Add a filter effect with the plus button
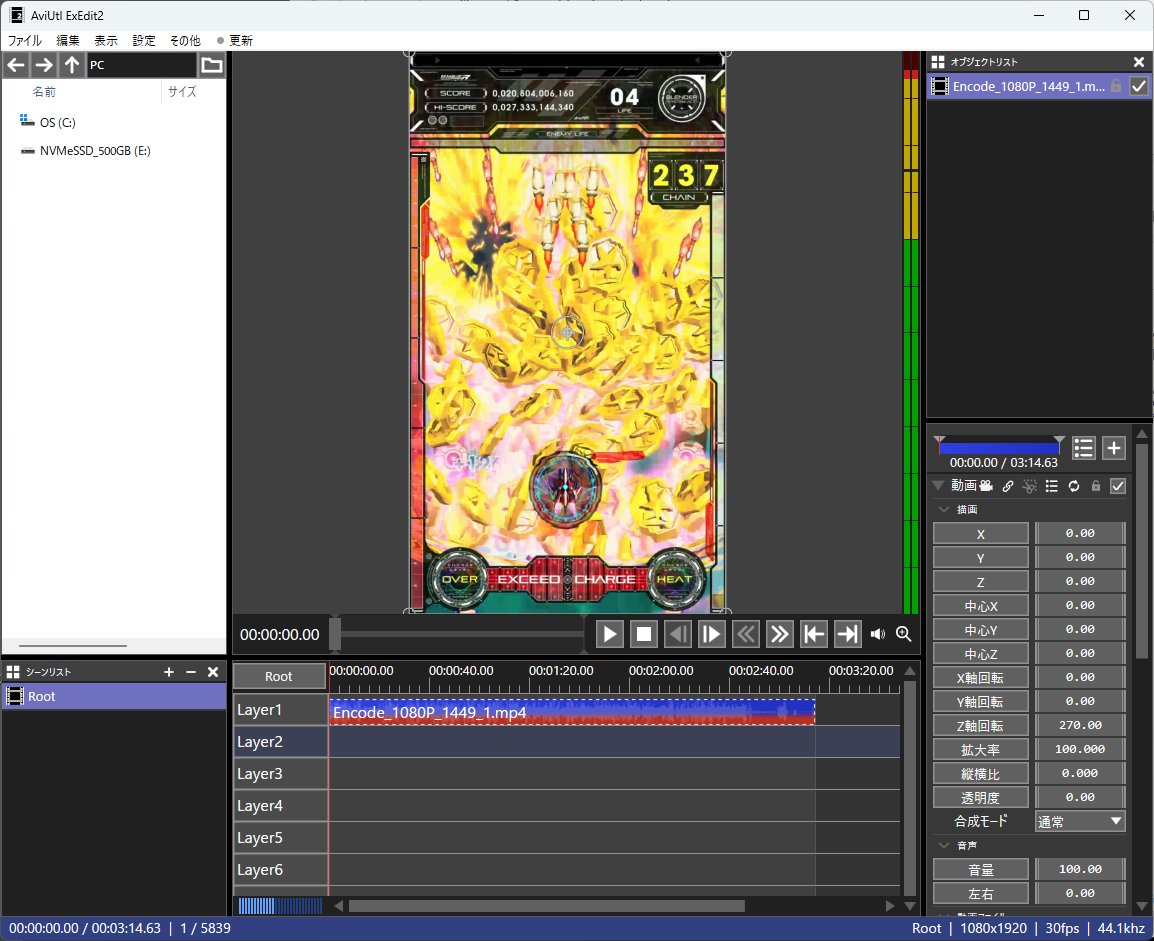The width and height of the screenshot is (1154, 941). coord(1114,448)
